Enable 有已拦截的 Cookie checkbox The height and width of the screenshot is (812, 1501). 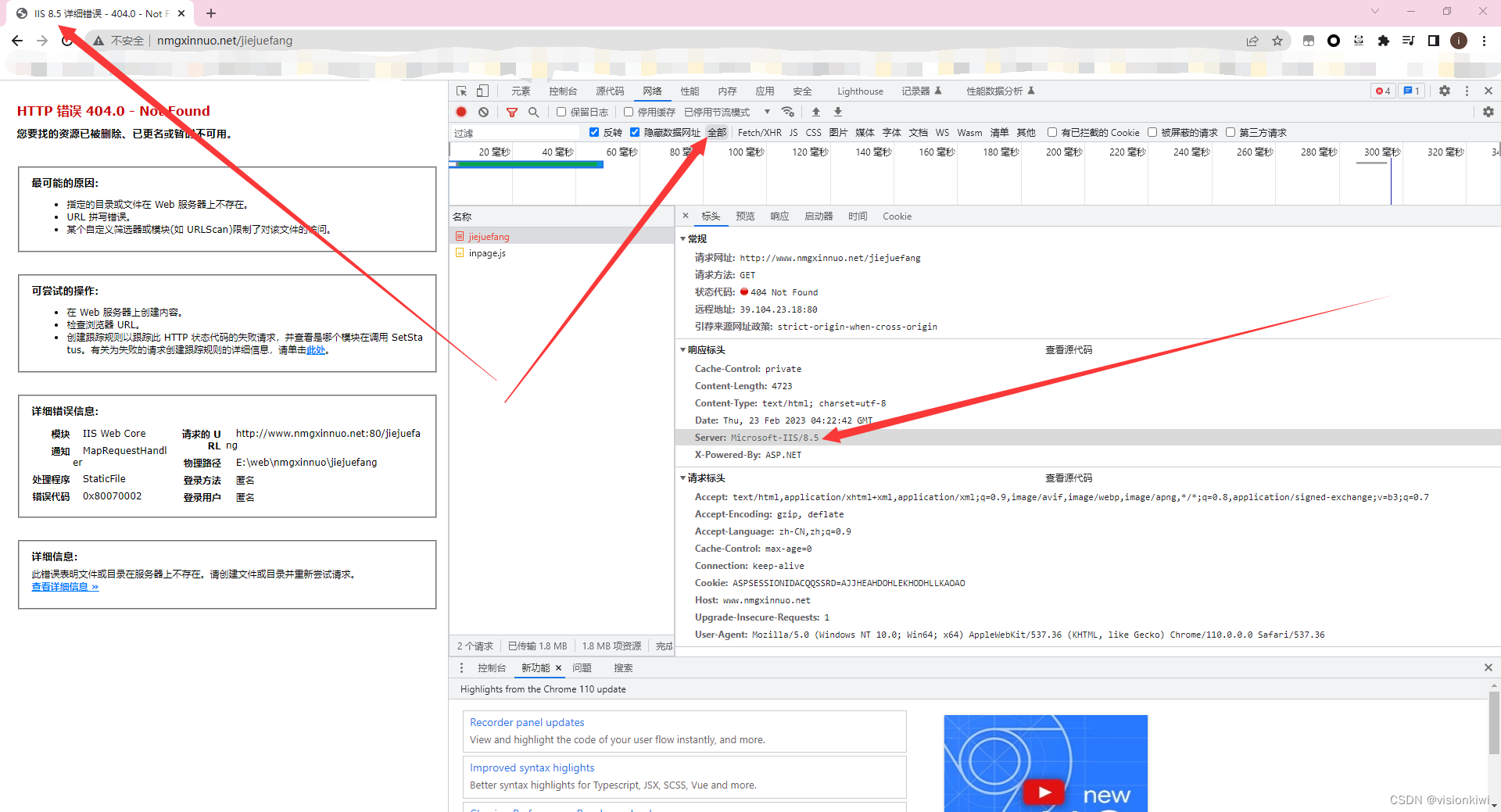point(1052,132)
